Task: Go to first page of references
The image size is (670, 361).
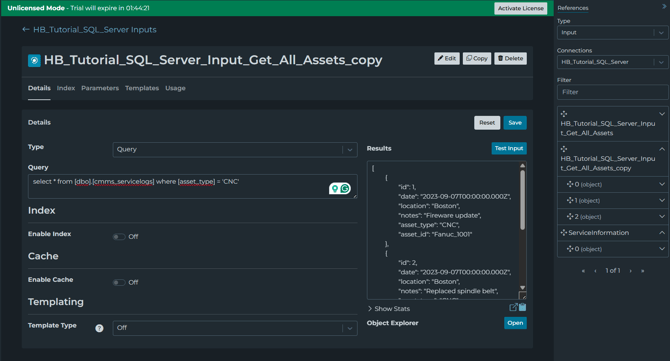Action: [x=583, y=271]
